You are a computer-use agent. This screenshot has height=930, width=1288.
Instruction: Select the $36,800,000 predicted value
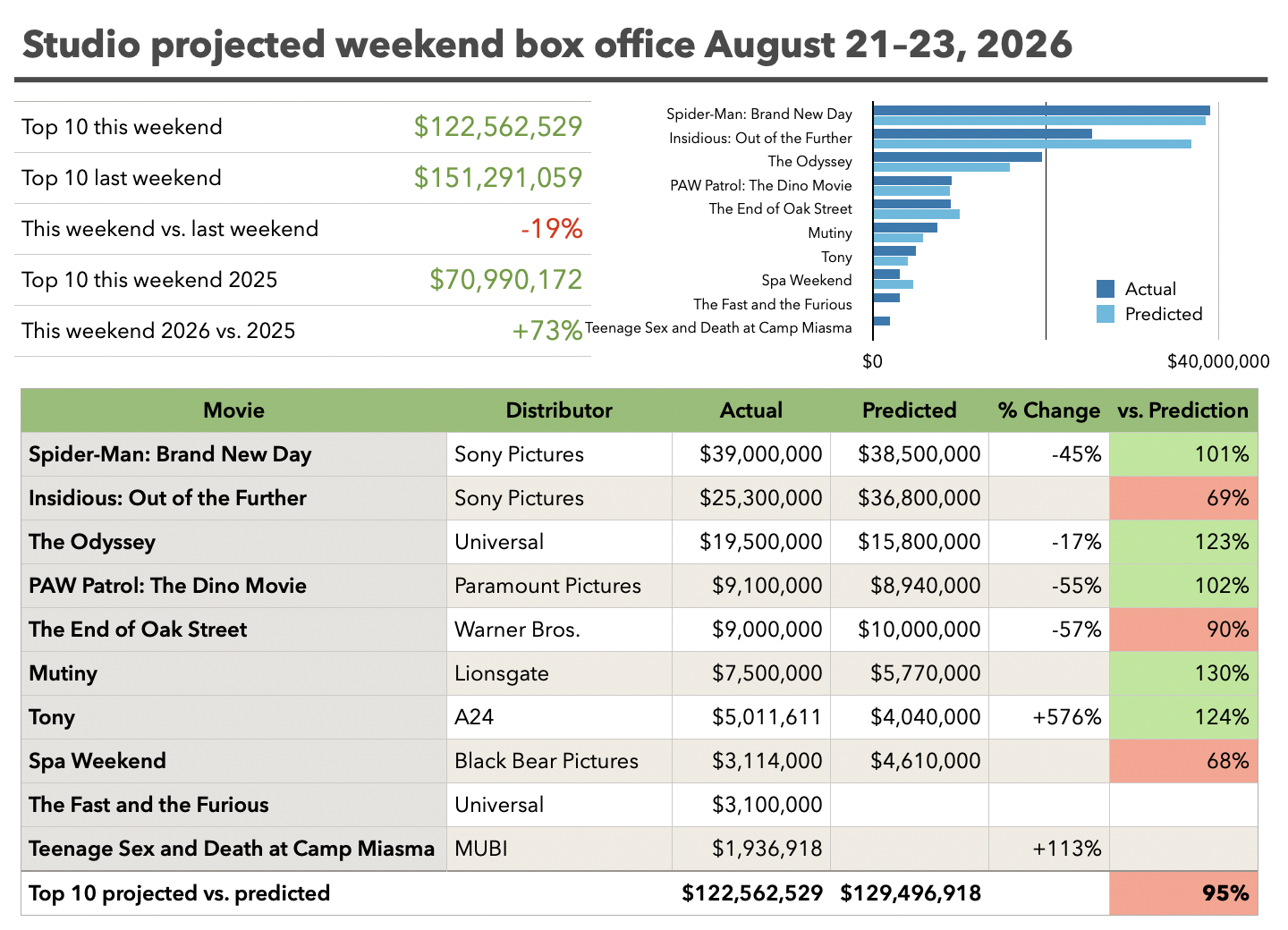click(910, 498)
